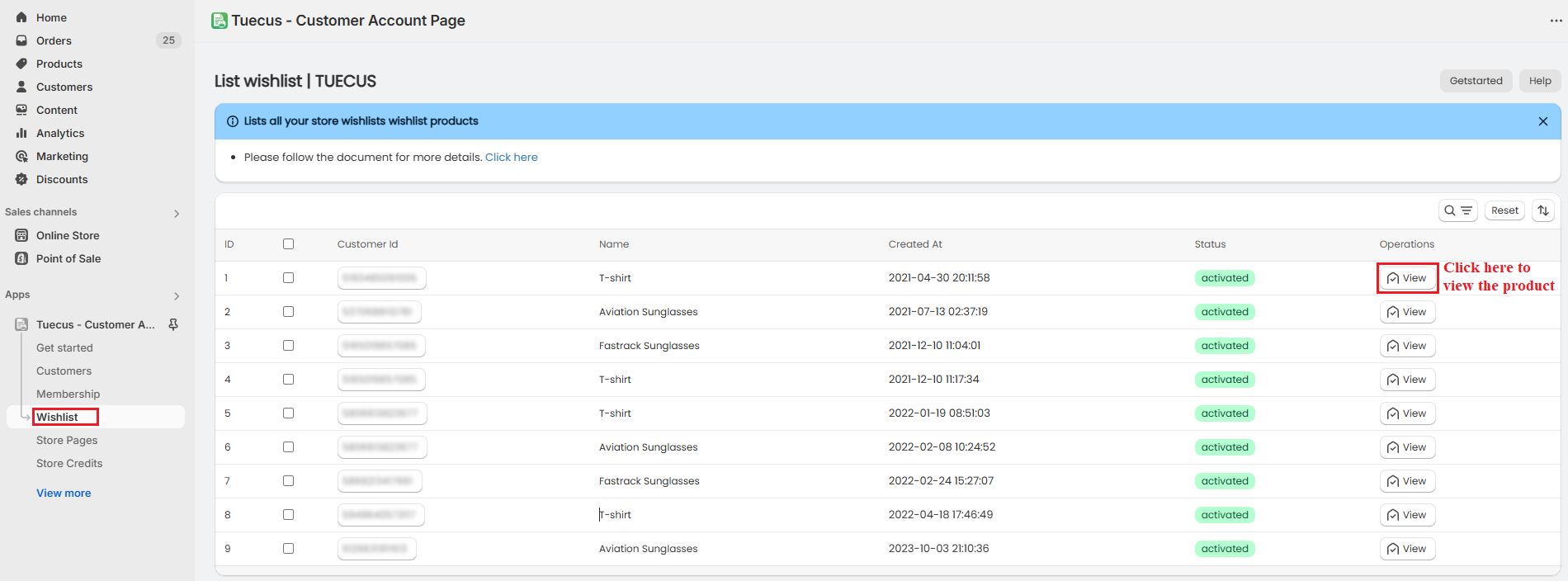This screenshot has width=1568, height=581.
Task: Click the Getstarted button
Action: (1476, 81)
